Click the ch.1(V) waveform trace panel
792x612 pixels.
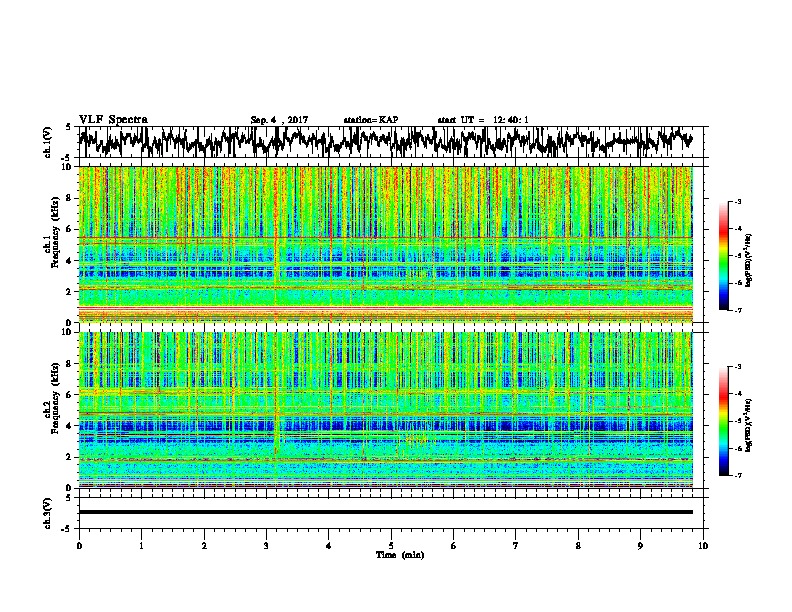390,142
